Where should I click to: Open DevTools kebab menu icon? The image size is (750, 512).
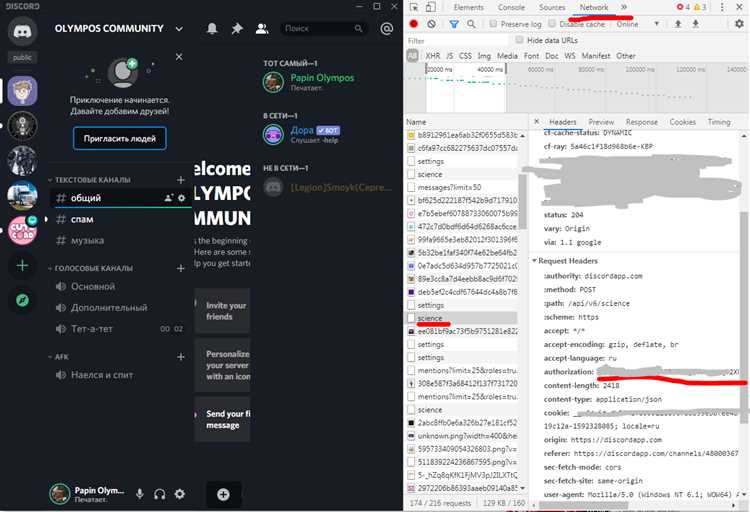722,7
